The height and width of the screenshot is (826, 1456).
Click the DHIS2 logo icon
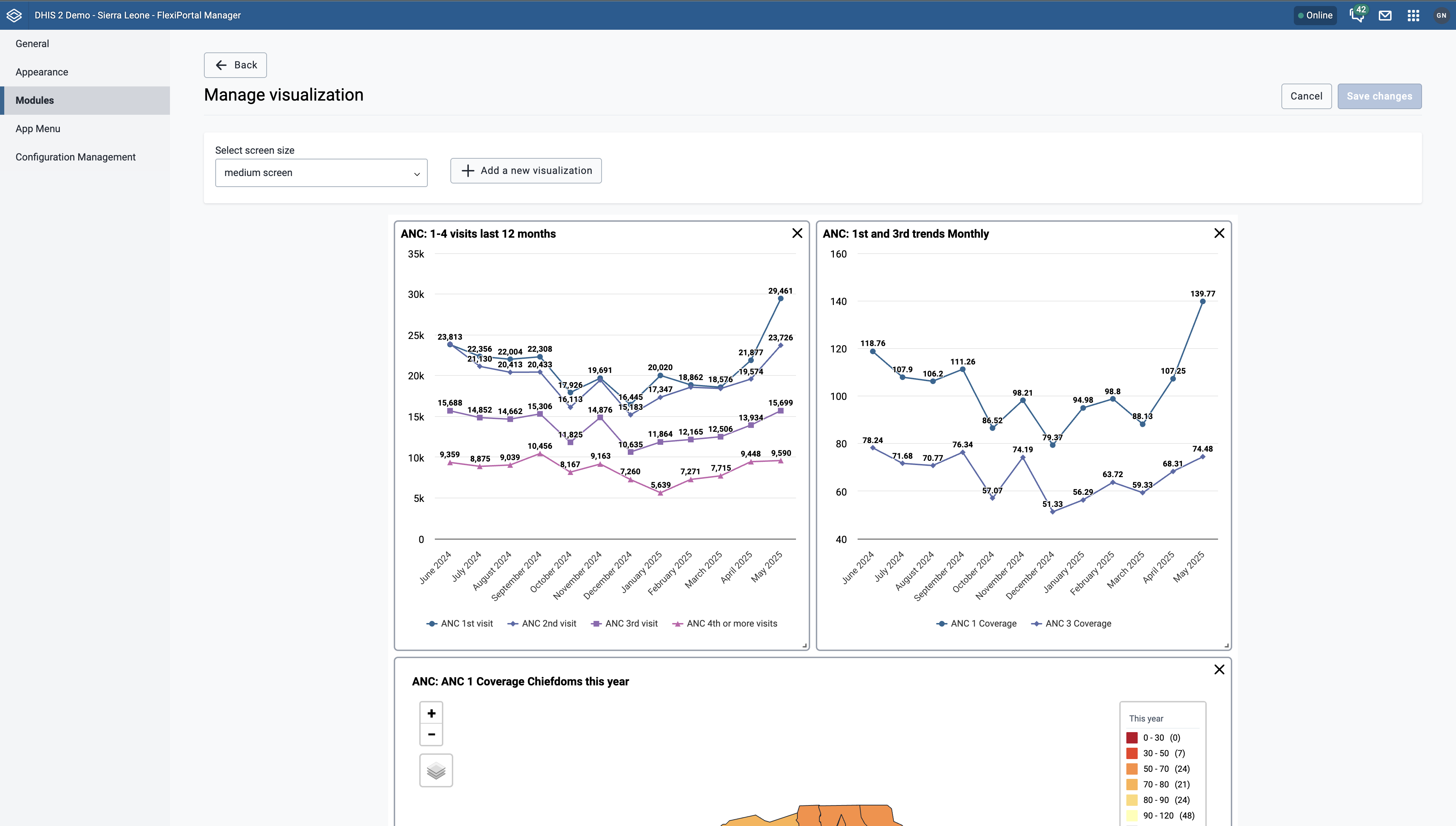point(14,15)
